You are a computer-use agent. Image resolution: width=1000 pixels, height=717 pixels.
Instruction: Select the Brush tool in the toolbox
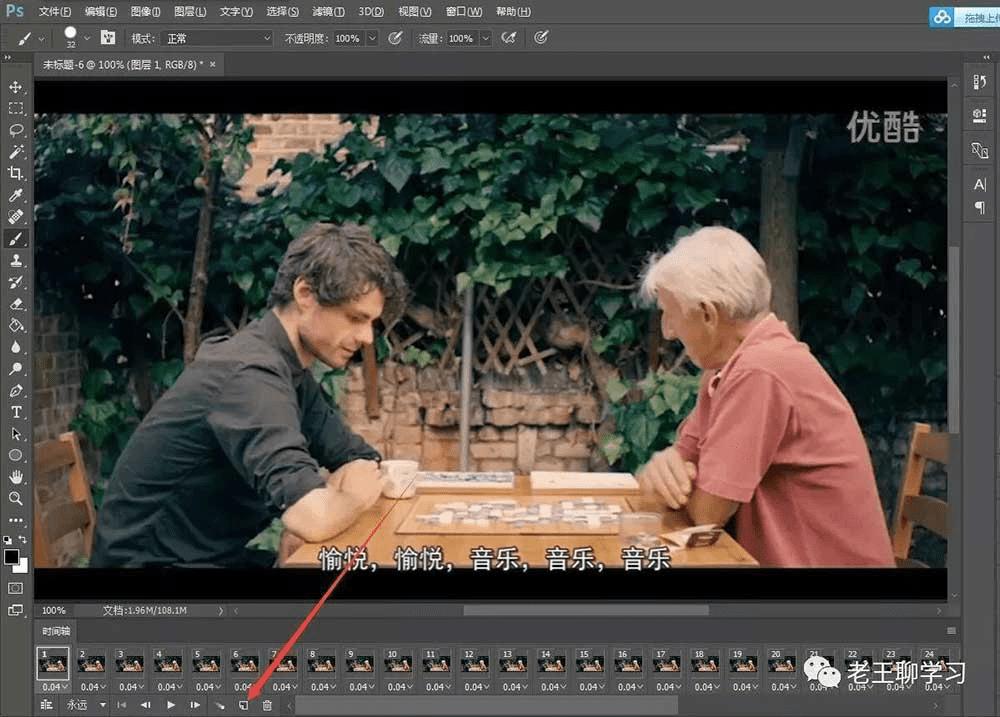(x=16, y=239)
